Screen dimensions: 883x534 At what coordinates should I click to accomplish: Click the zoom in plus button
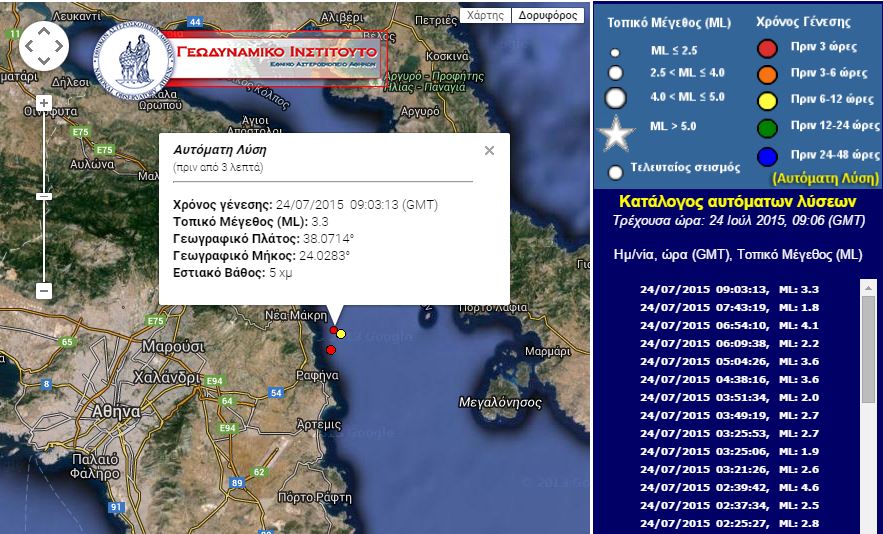pyautogui.click(x=44, y=103)
